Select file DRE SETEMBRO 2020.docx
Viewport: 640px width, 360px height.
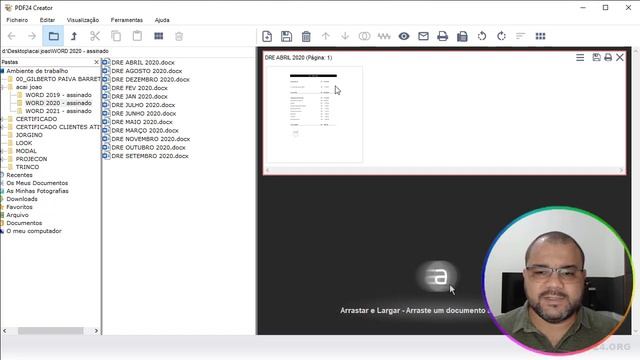(150, 156)
